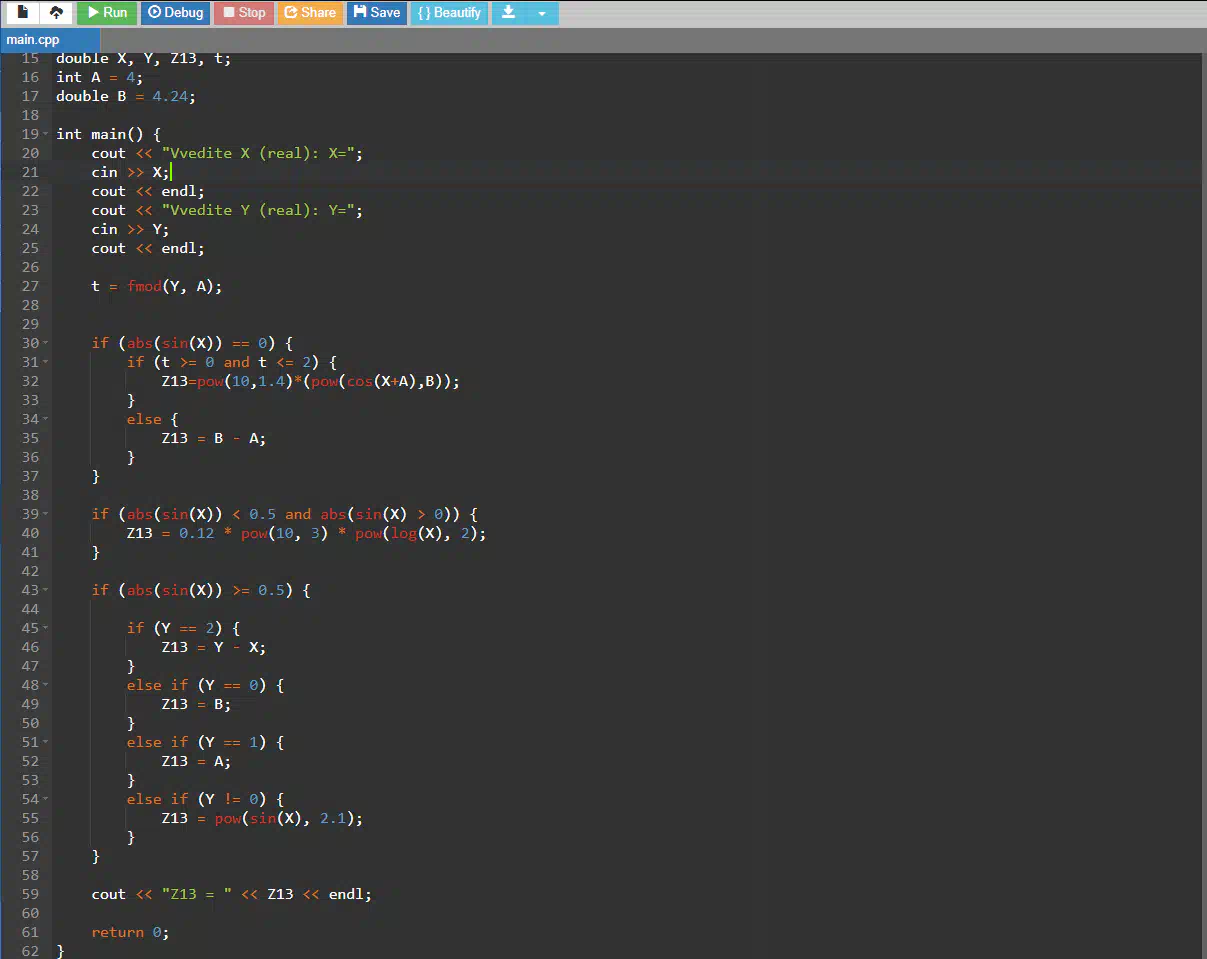Viewport: 1207px width, 959px height.
Task: Click the code line "int A = 4;"
Action: (100, 77)
